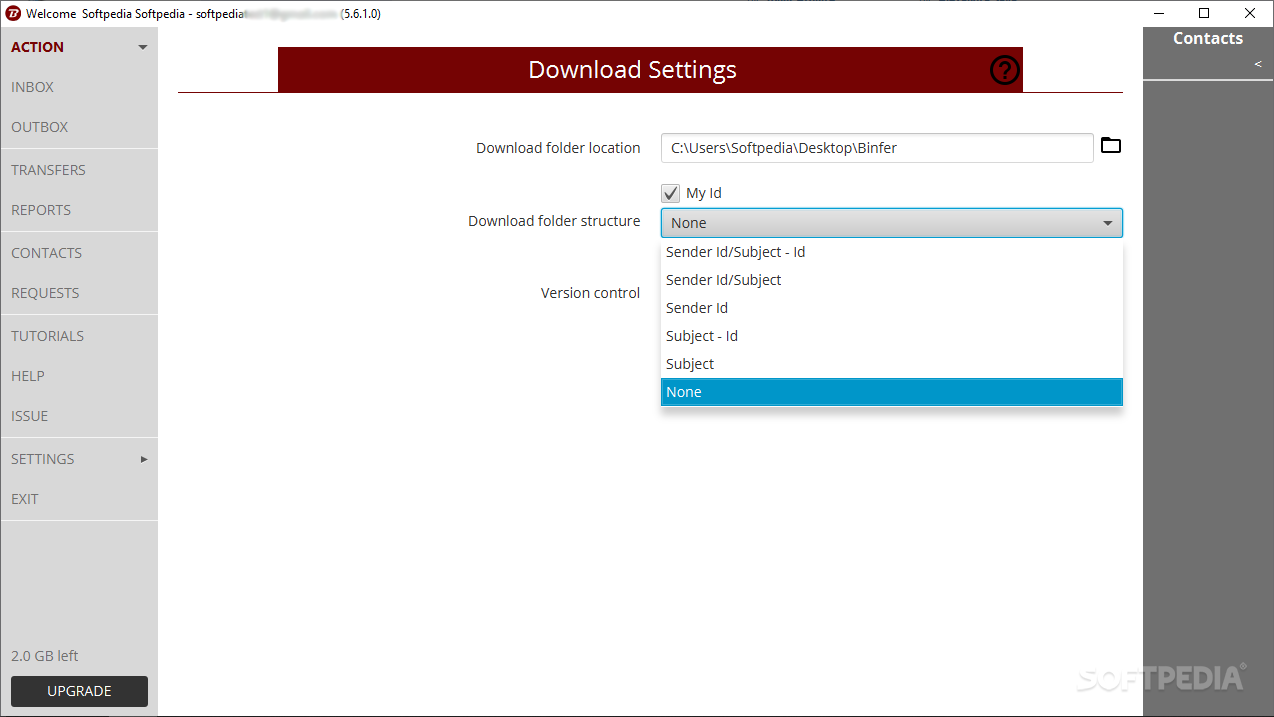Open REQUESTS page

pos(45,293)
